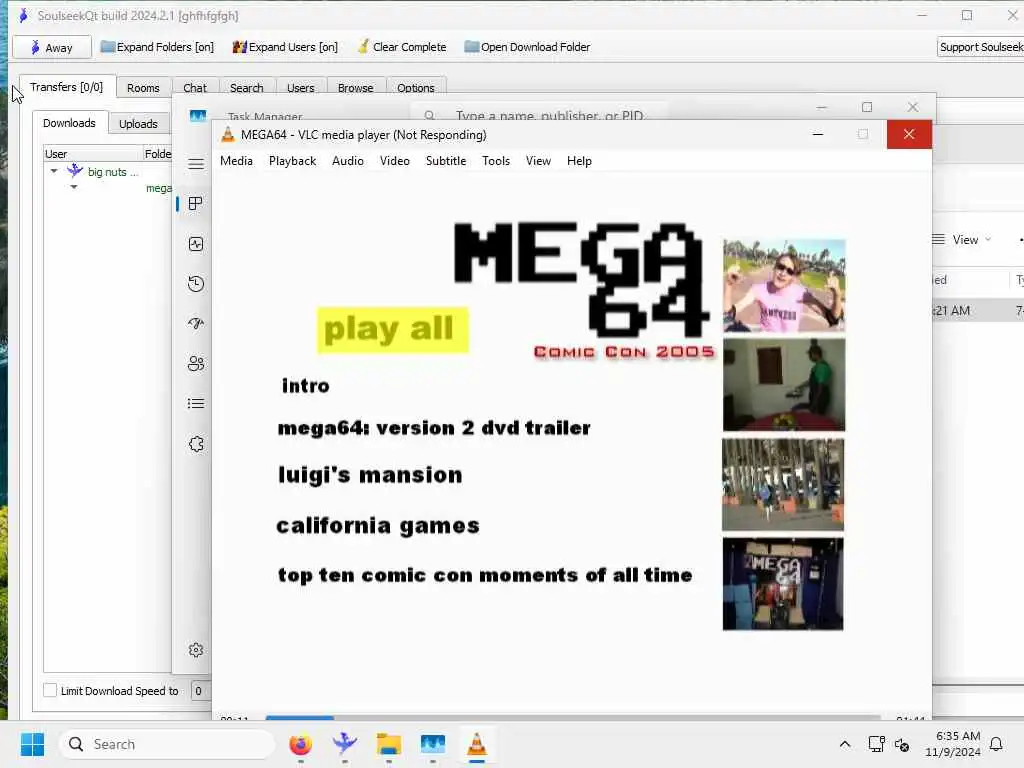This screenshot has height=768, width=1024.
Task: Select intro in the DVD menu
Action: [x=305, y=385]
